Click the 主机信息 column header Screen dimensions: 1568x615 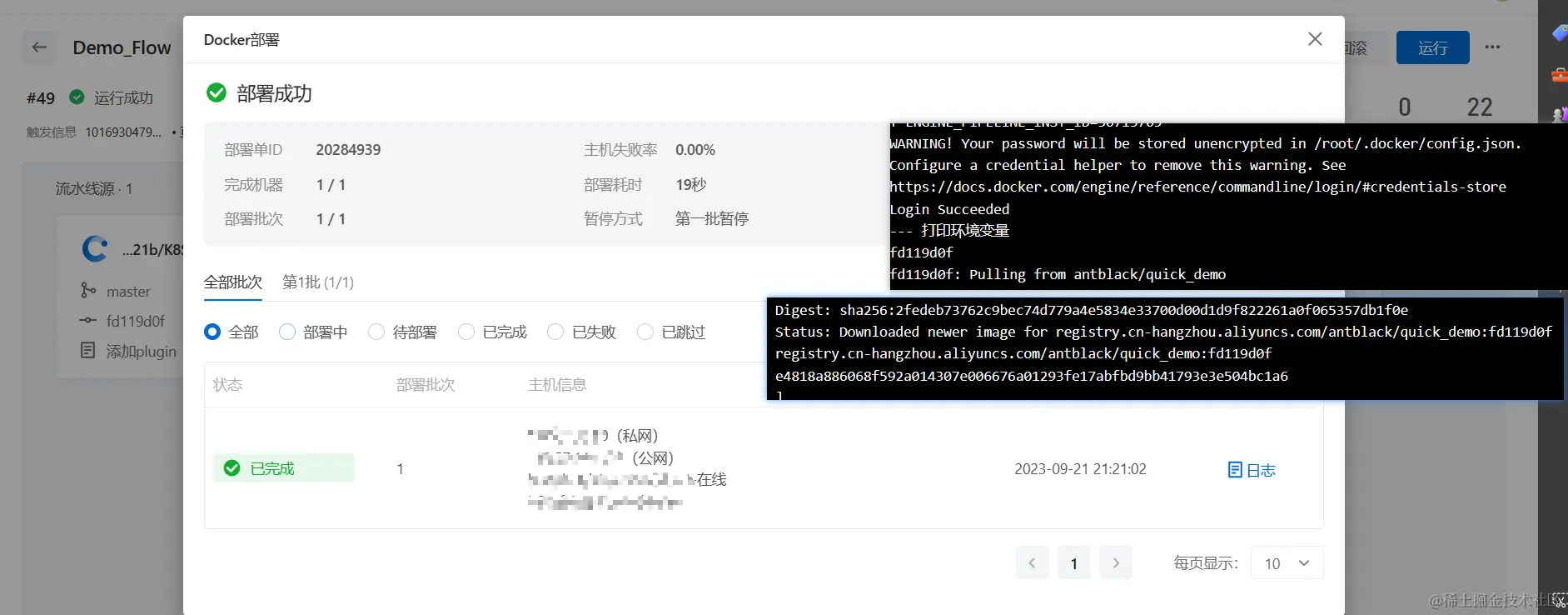(x=557, y=385)
